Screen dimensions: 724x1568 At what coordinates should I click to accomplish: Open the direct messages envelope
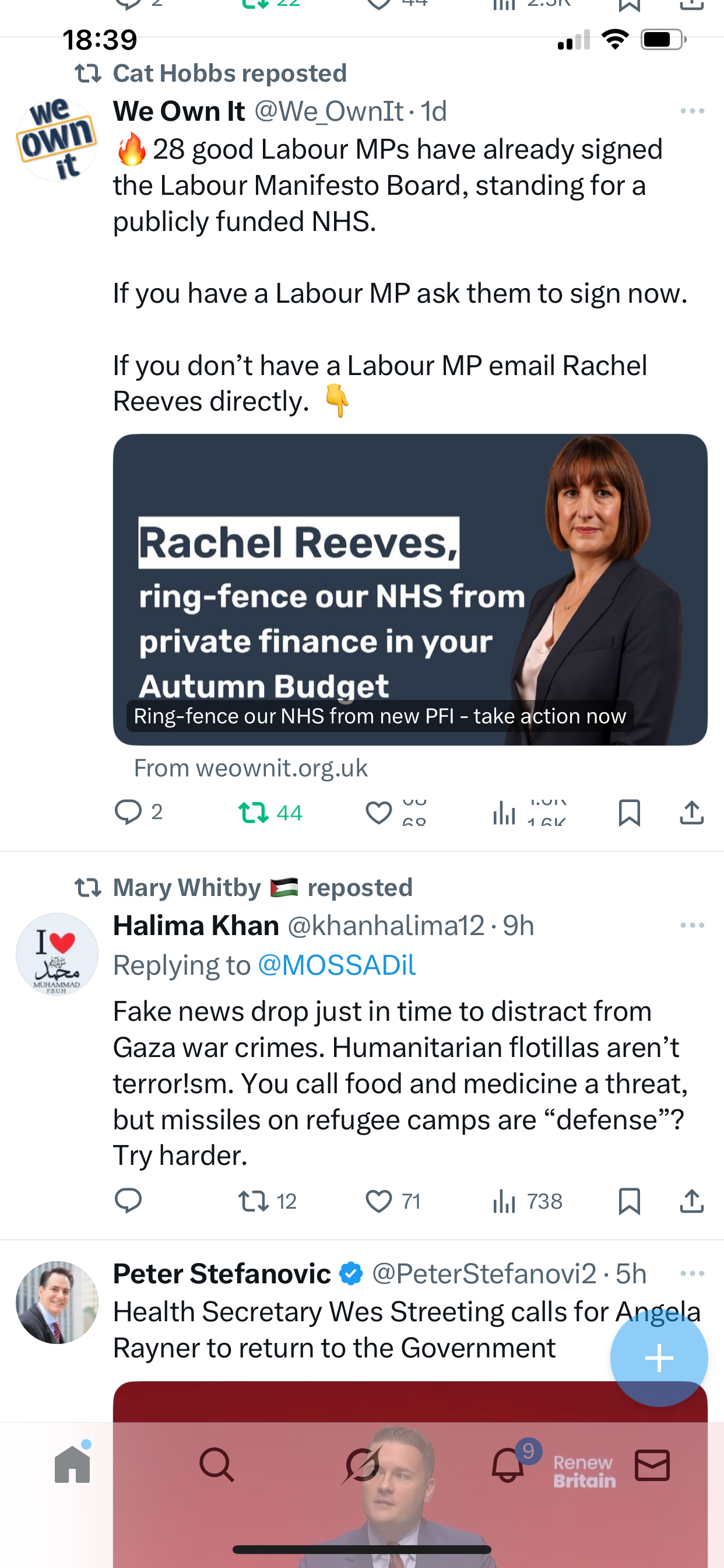[652, 1464]
